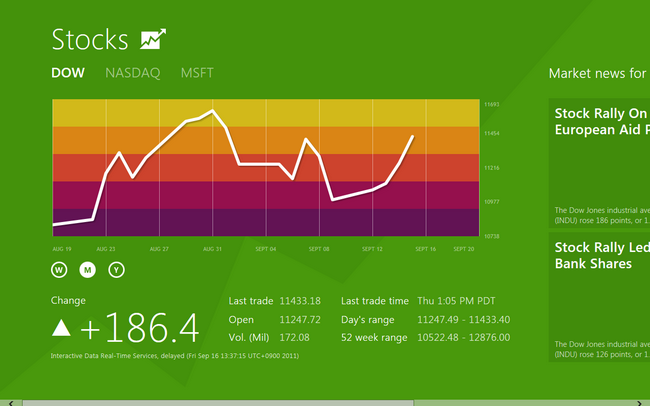Select the W weekly range toggle
Image resolution: width=650 pixels, height=406 pixels.
[59, 270]
